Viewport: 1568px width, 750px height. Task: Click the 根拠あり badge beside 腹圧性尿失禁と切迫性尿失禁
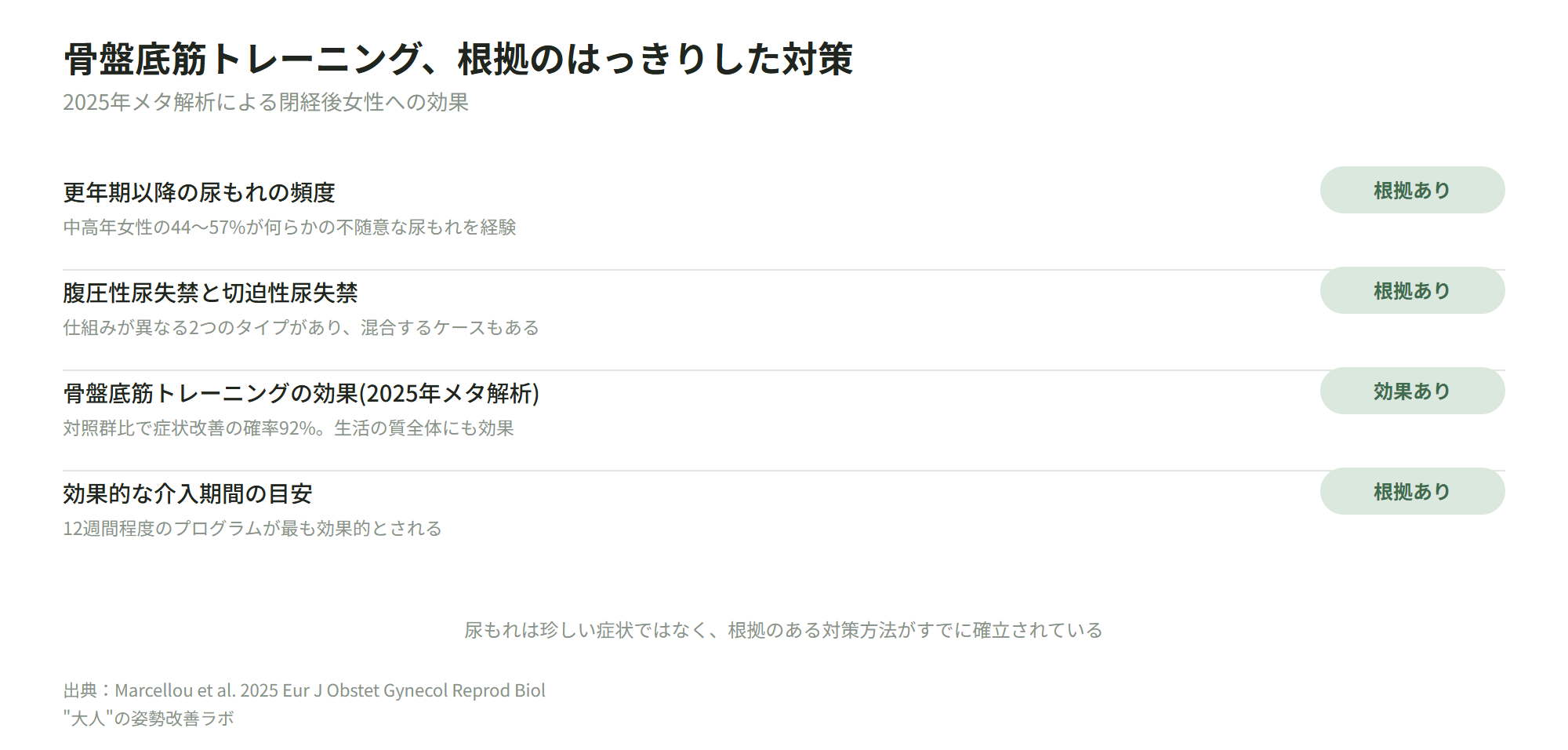(1412, 290)
